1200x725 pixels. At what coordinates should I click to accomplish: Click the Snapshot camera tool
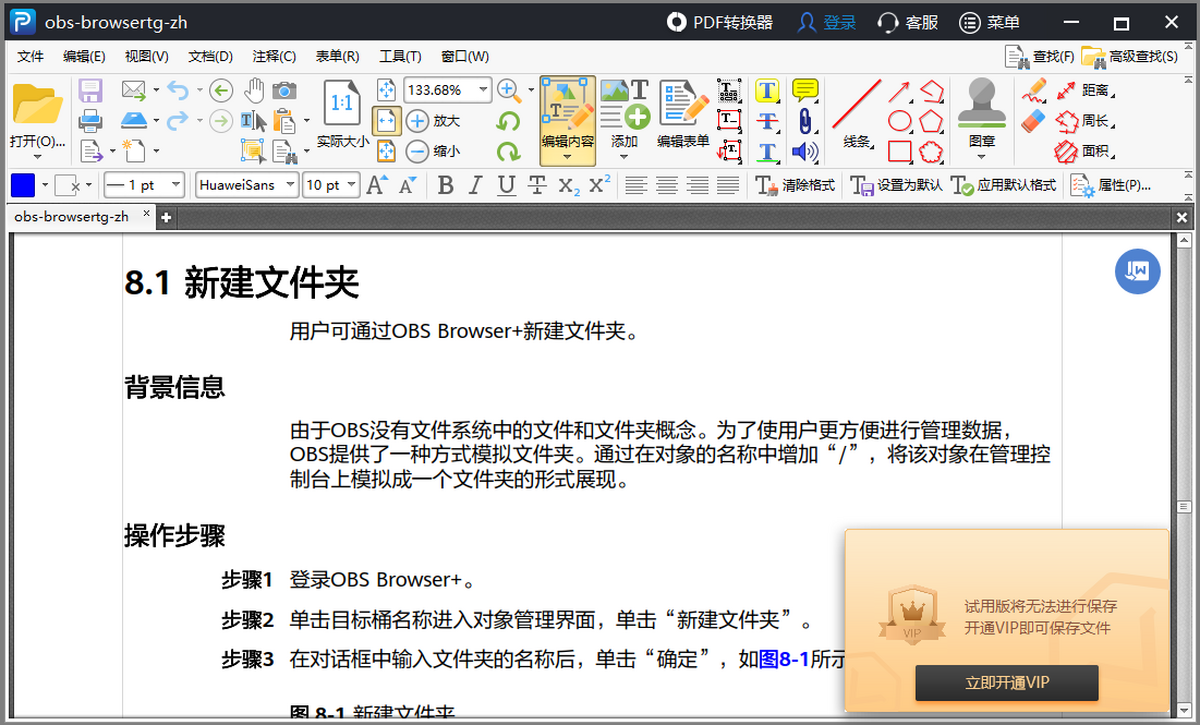point(284,91)
